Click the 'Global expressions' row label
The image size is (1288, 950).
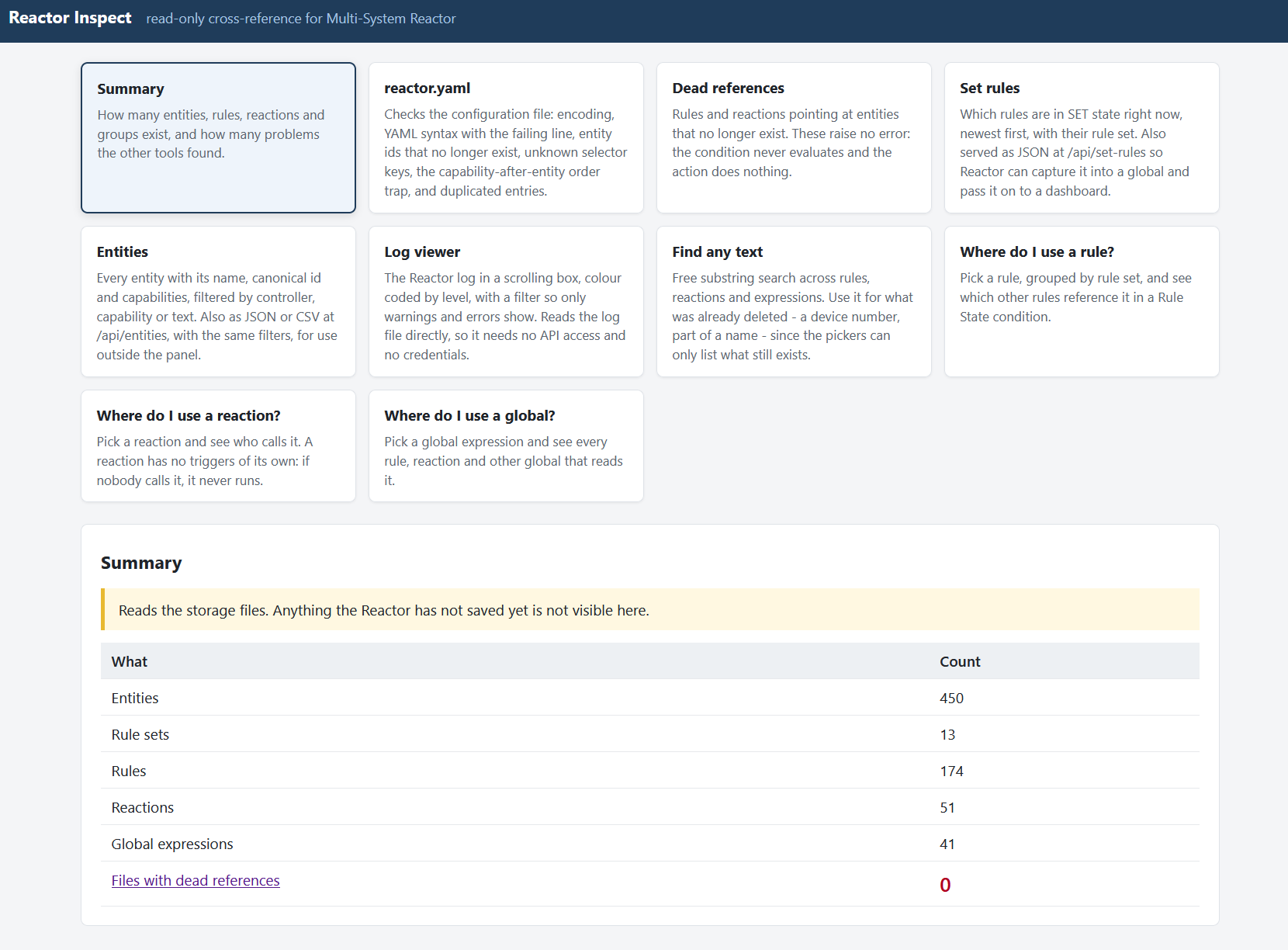pyautogui.click(x=172, y=844)
